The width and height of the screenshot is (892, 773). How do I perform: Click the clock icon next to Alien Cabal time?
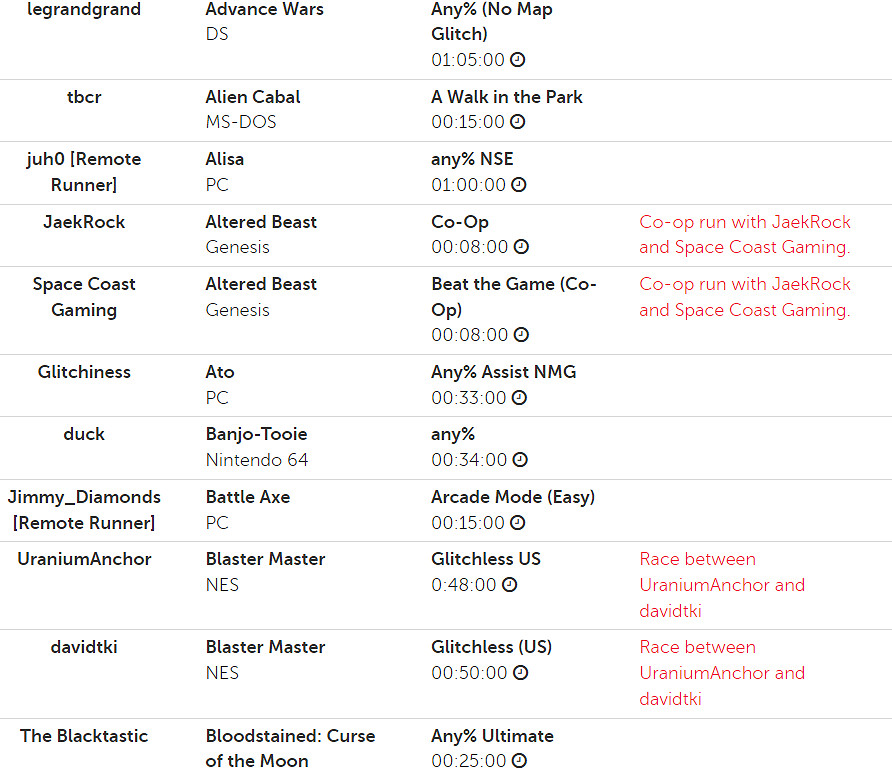click(518, 122)
